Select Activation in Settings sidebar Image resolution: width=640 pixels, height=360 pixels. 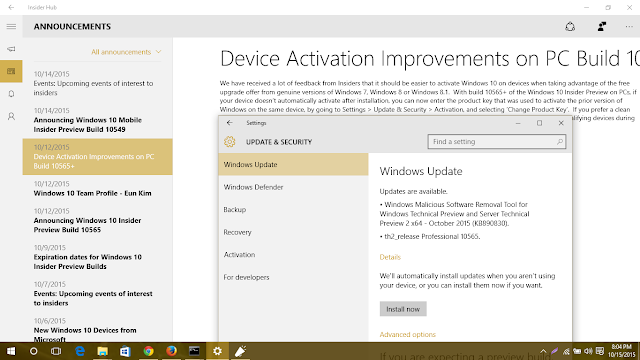tap(293, 254)
